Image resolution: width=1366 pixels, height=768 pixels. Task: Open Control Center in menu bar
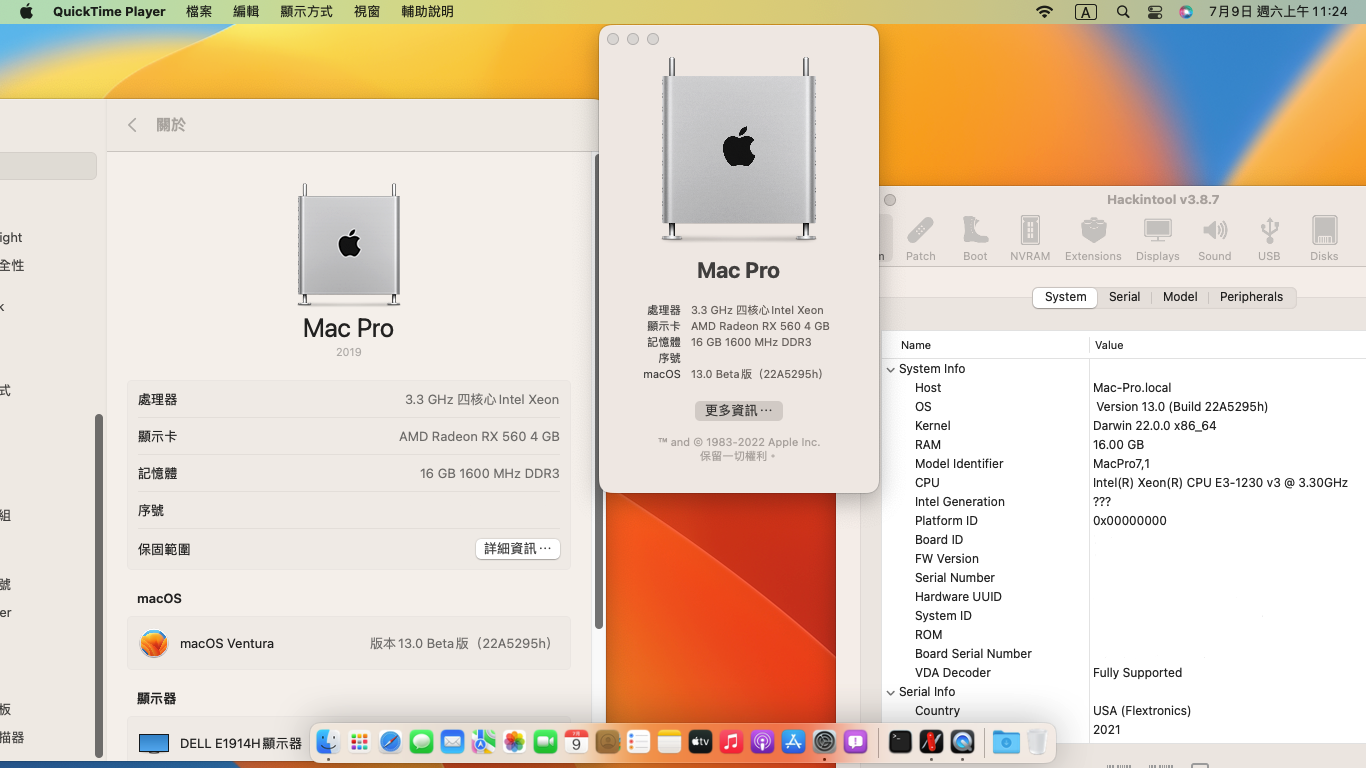1155,12
